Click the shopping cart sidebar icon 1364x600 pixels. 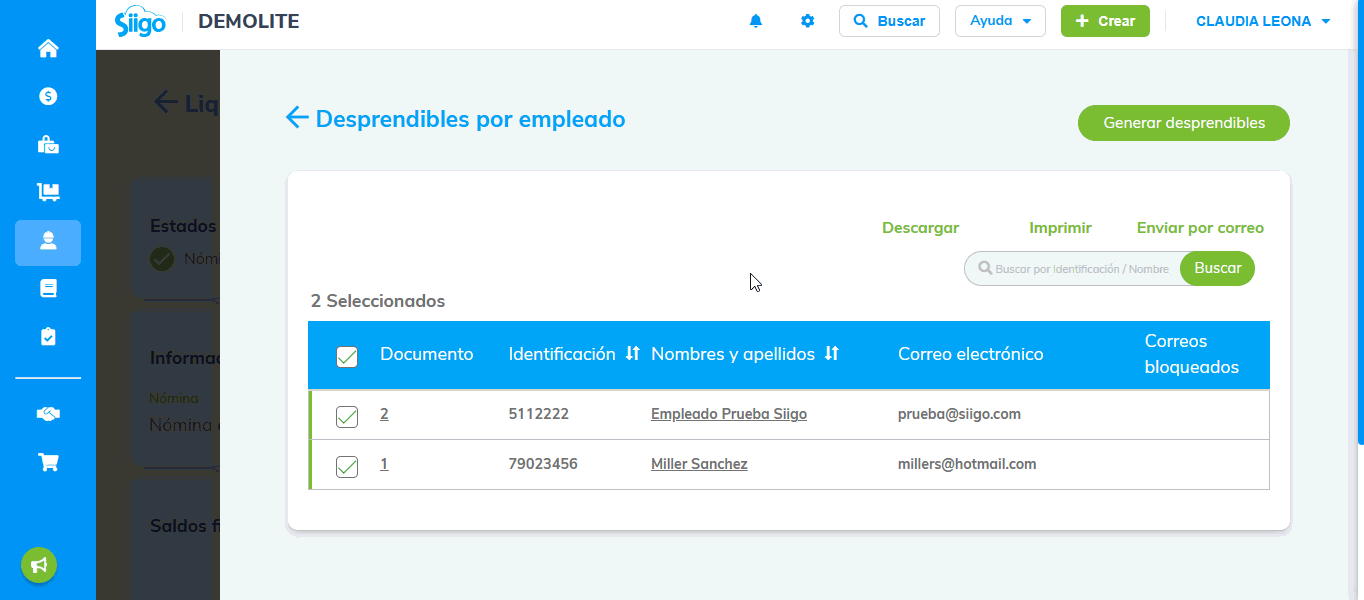click(x=48, y=462)
